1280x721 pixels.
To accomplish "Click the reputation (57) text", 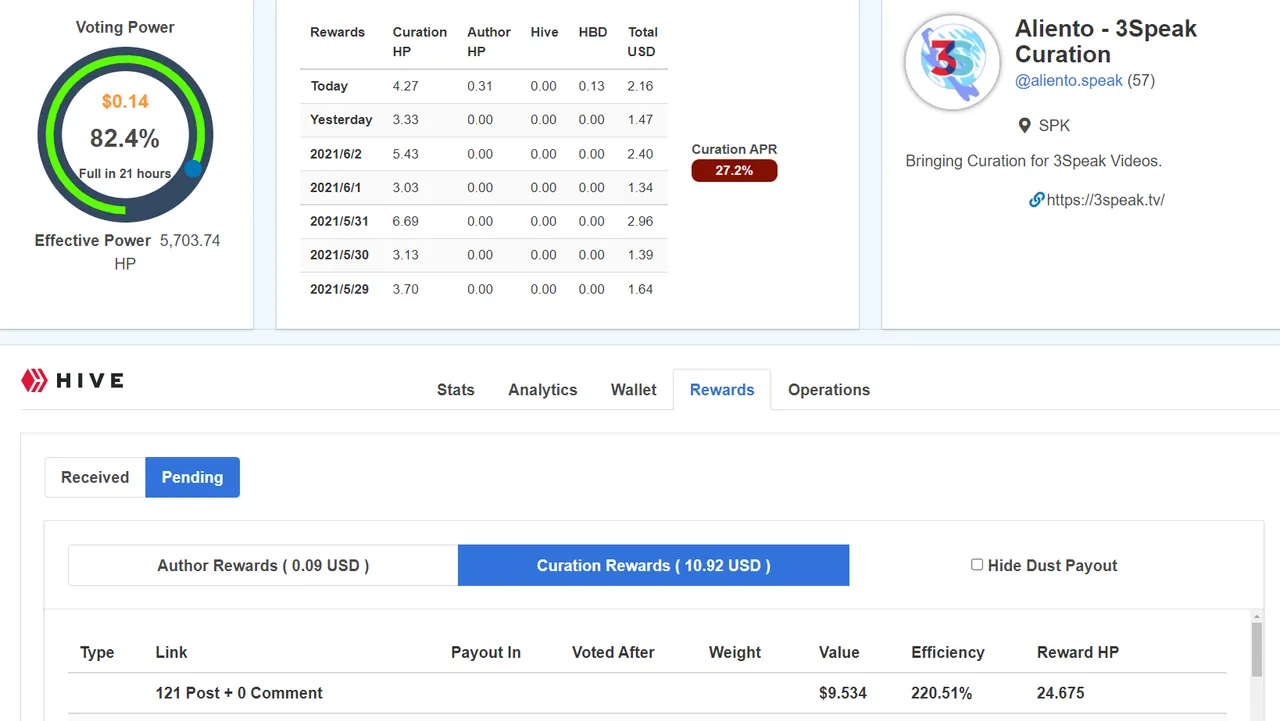I will coord(1141,80).
